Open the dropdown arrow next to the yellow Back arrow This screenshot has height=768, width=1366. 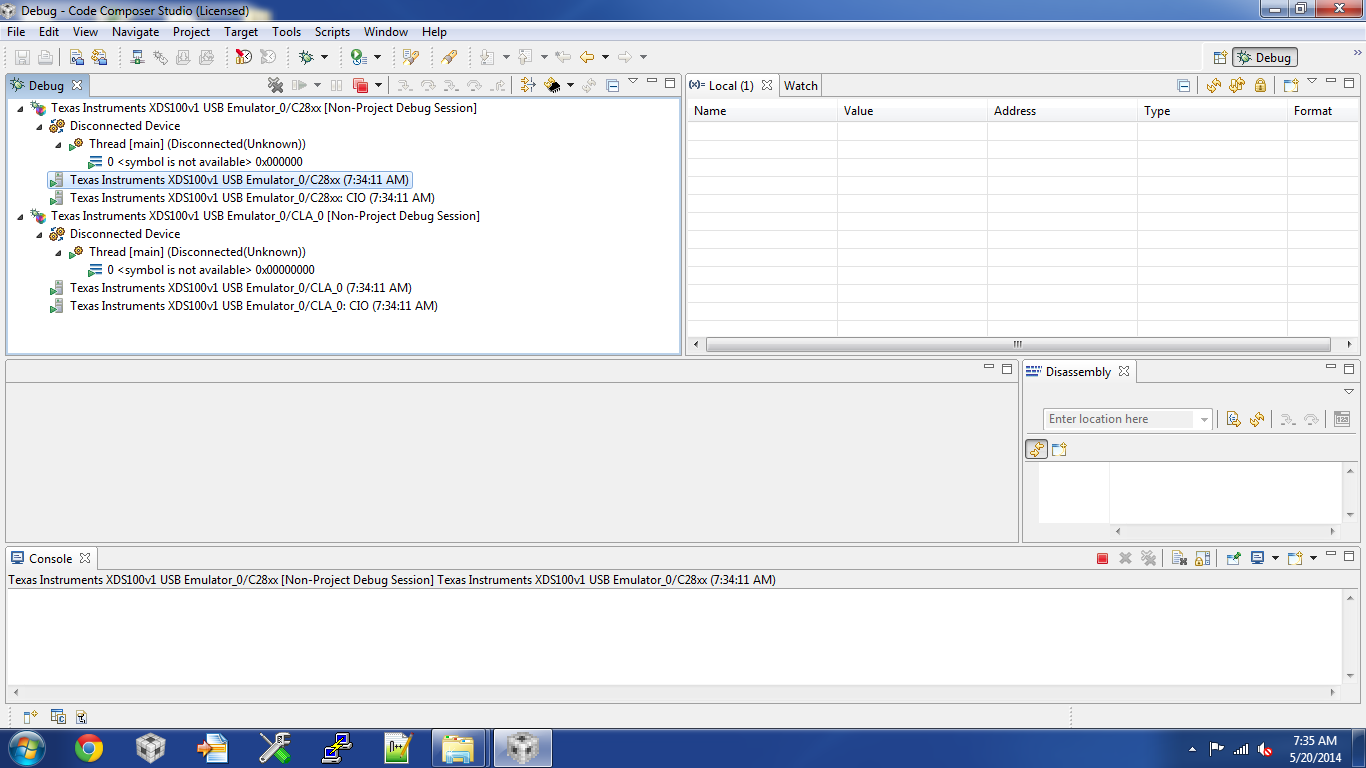(x=605, y=57)
